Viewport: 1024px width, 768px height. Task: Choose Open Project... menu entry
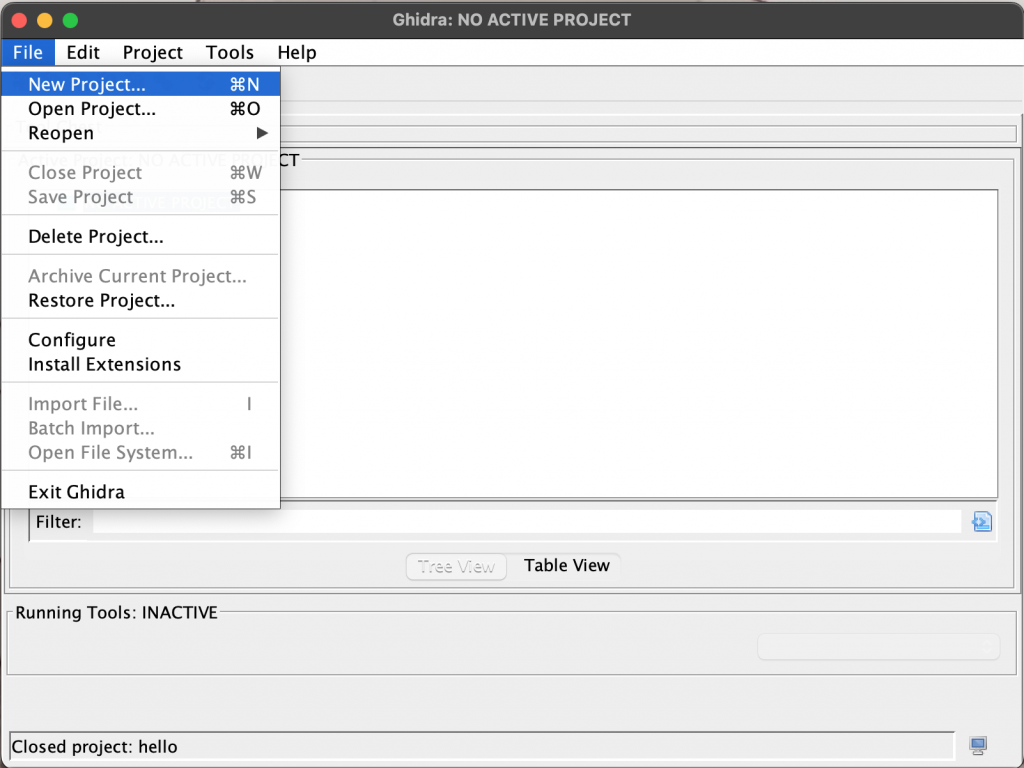140,108
